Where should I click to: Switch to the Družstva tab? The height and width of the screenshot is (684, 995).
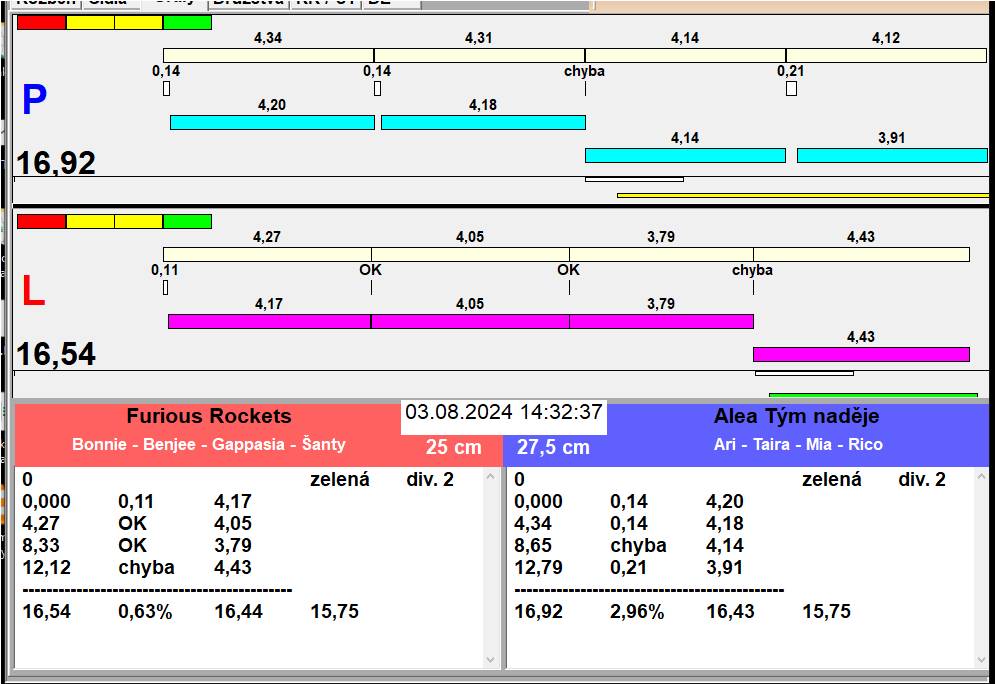(247, 3)
